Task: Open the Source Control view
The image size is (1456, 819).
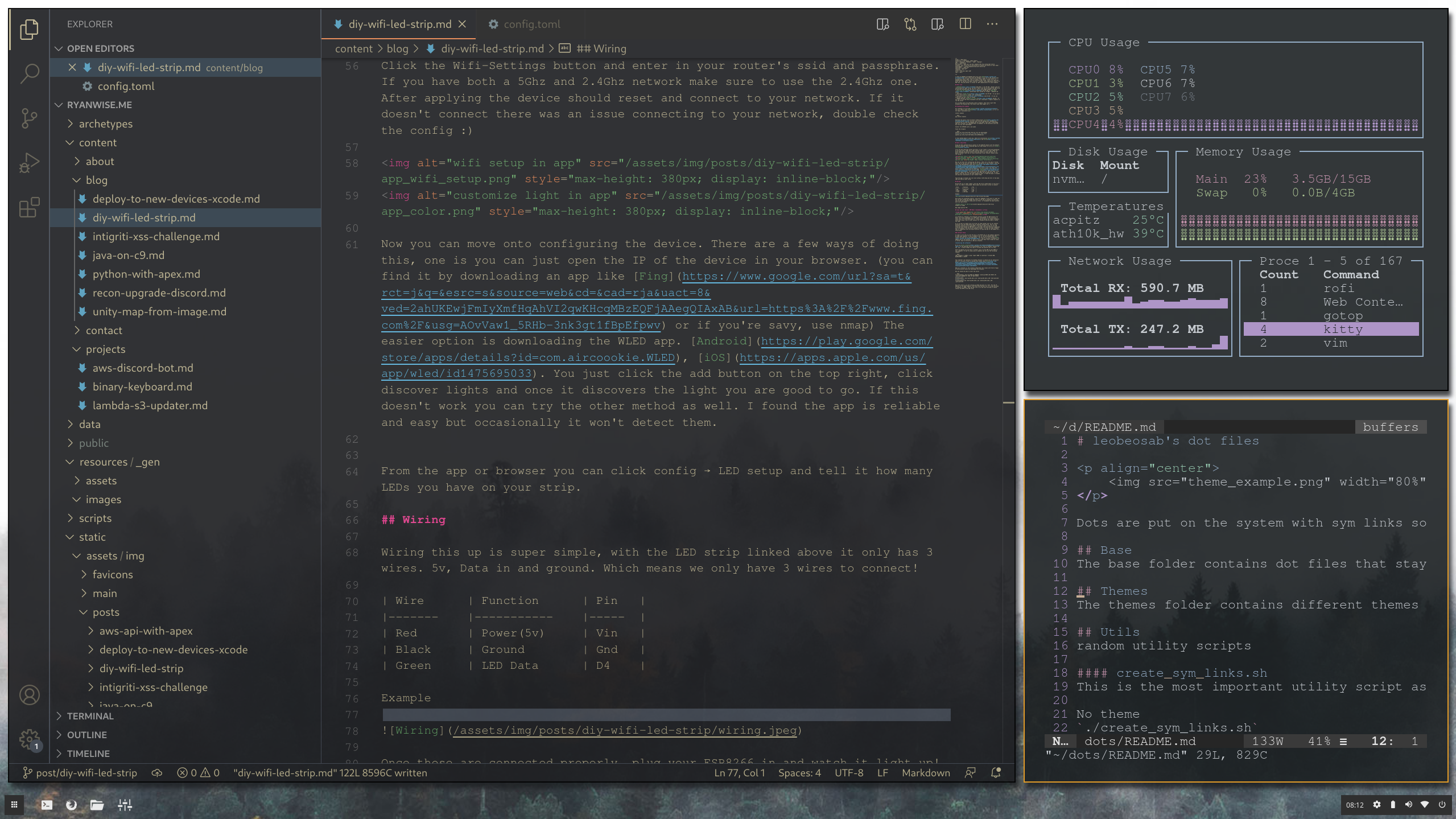Action: [x=29, y=118]
